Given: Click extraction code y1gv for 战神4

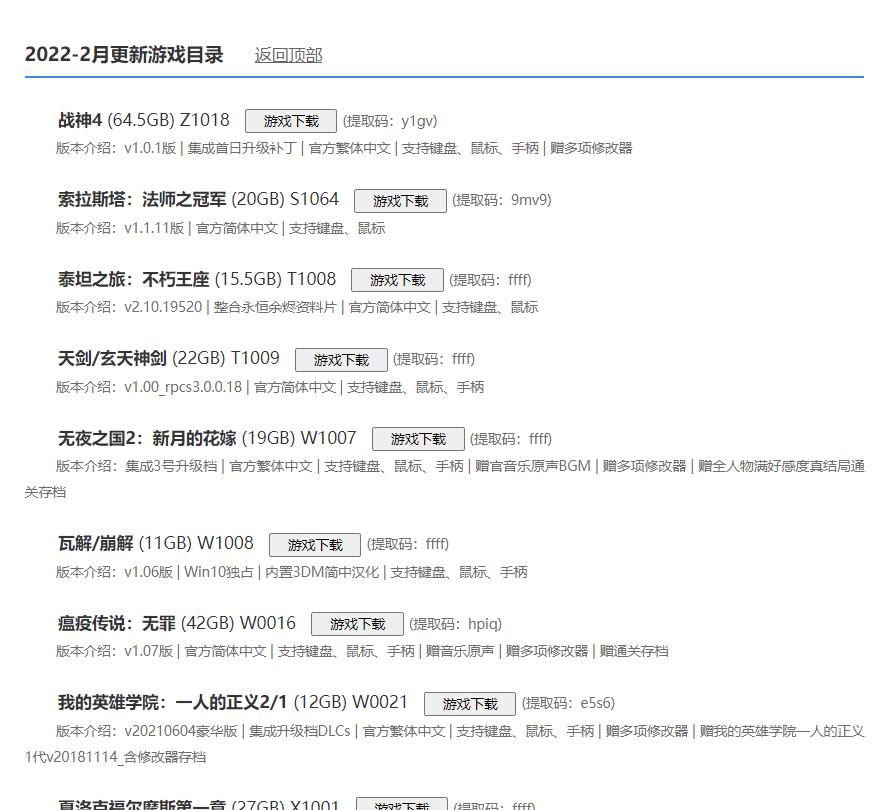Looking at the screenshot, I should (419, 121).
